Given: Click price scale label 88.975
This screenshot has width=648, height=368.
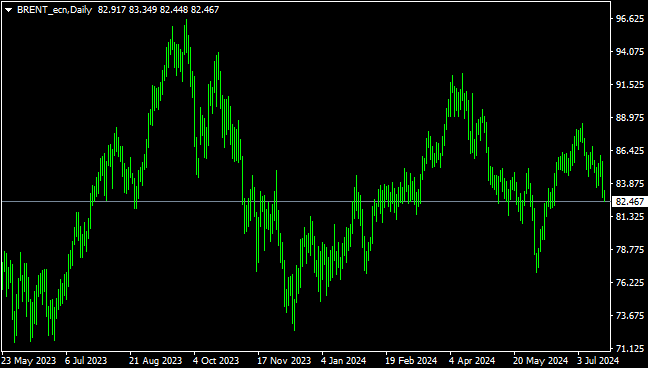Looking at the screenshot, I should click(630, 117).
